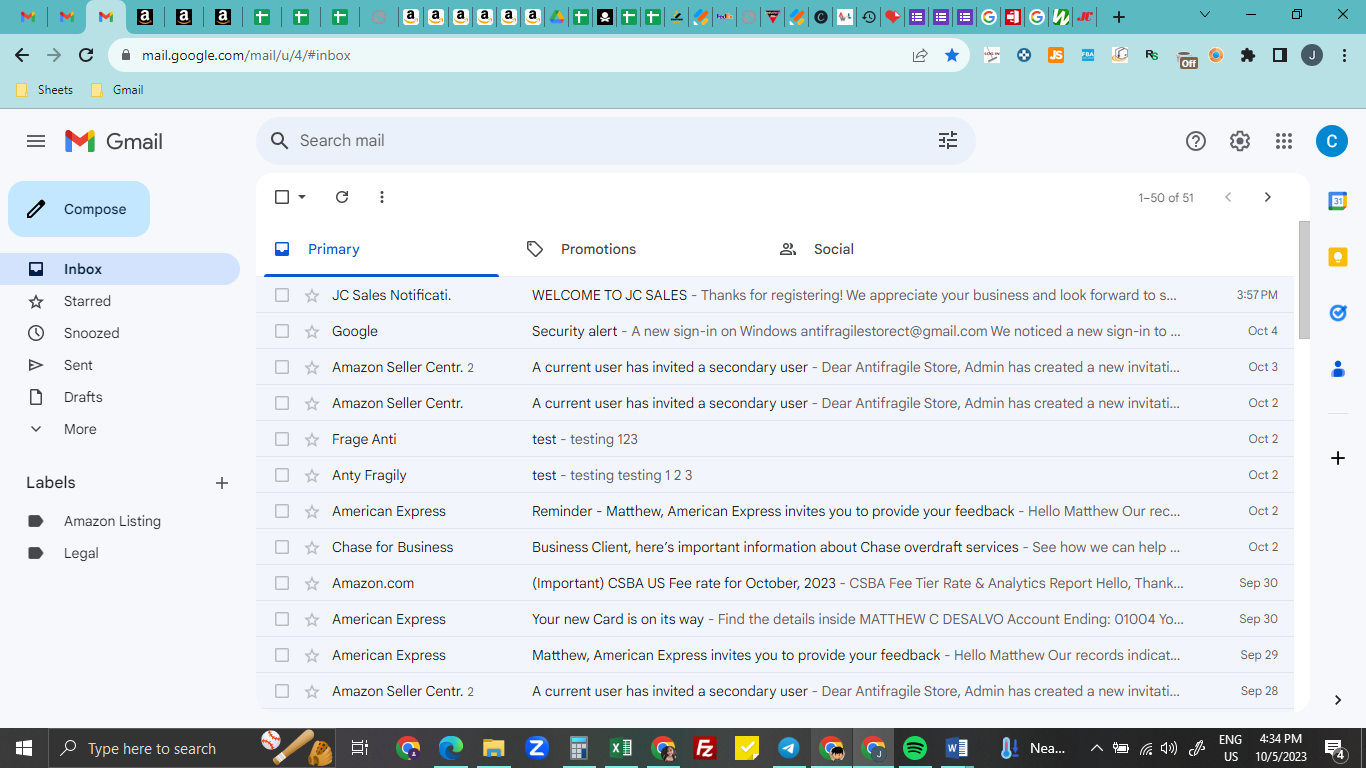1366x768 pixels.
Task: Compose a new email
Action: click(79, 209)
